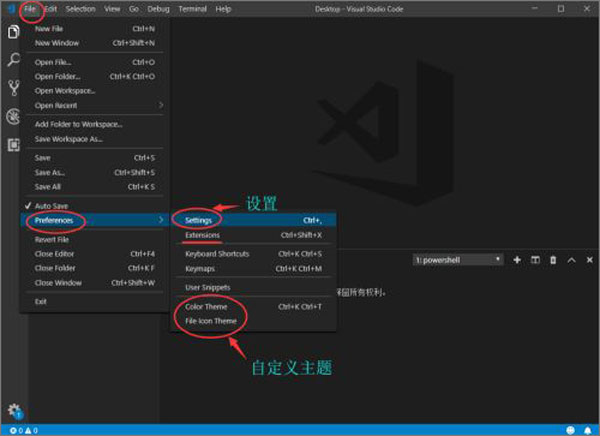600x436 pixels.
Task: Click the feedback smiley in the status bar
Action: point(570,430)
